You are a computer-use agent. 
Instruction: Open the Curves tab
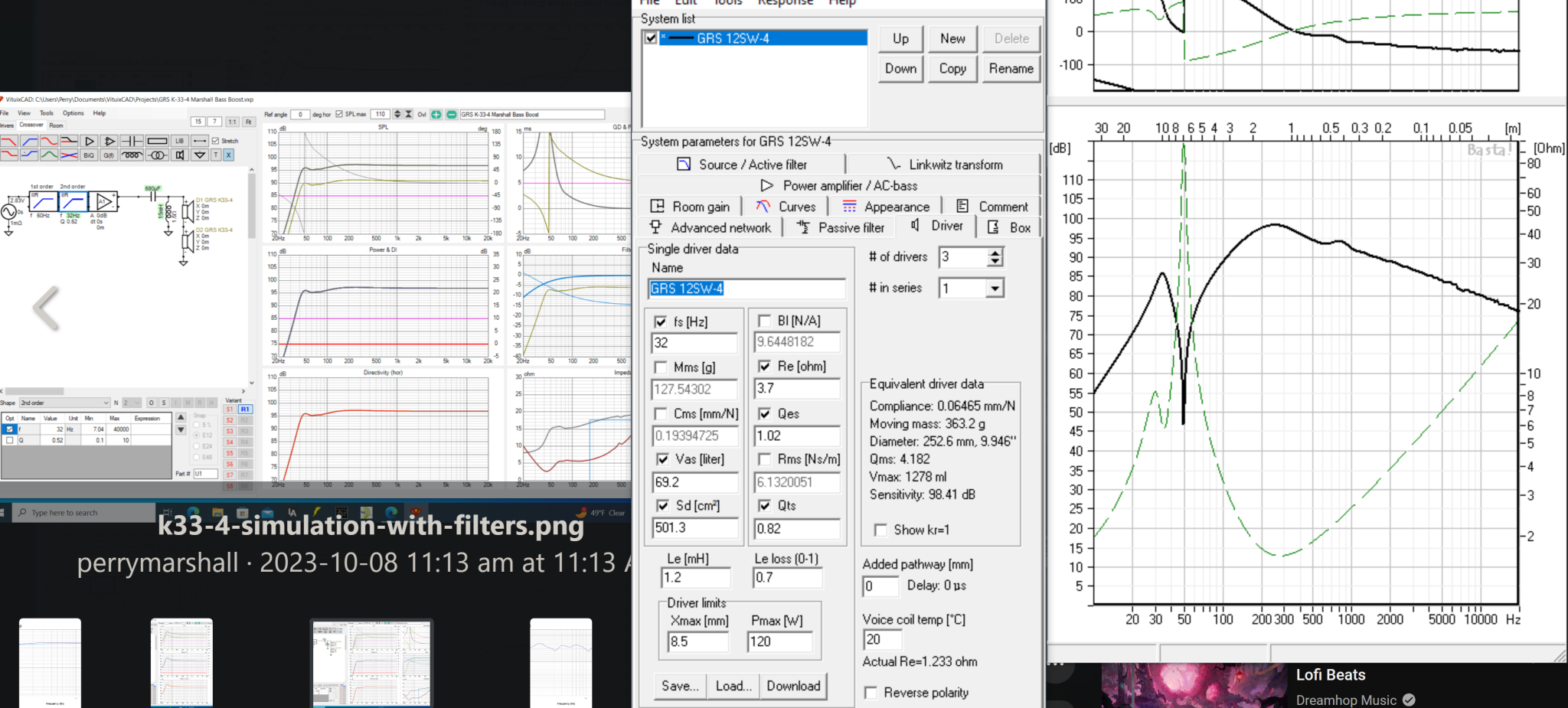[x=786, y=207]
